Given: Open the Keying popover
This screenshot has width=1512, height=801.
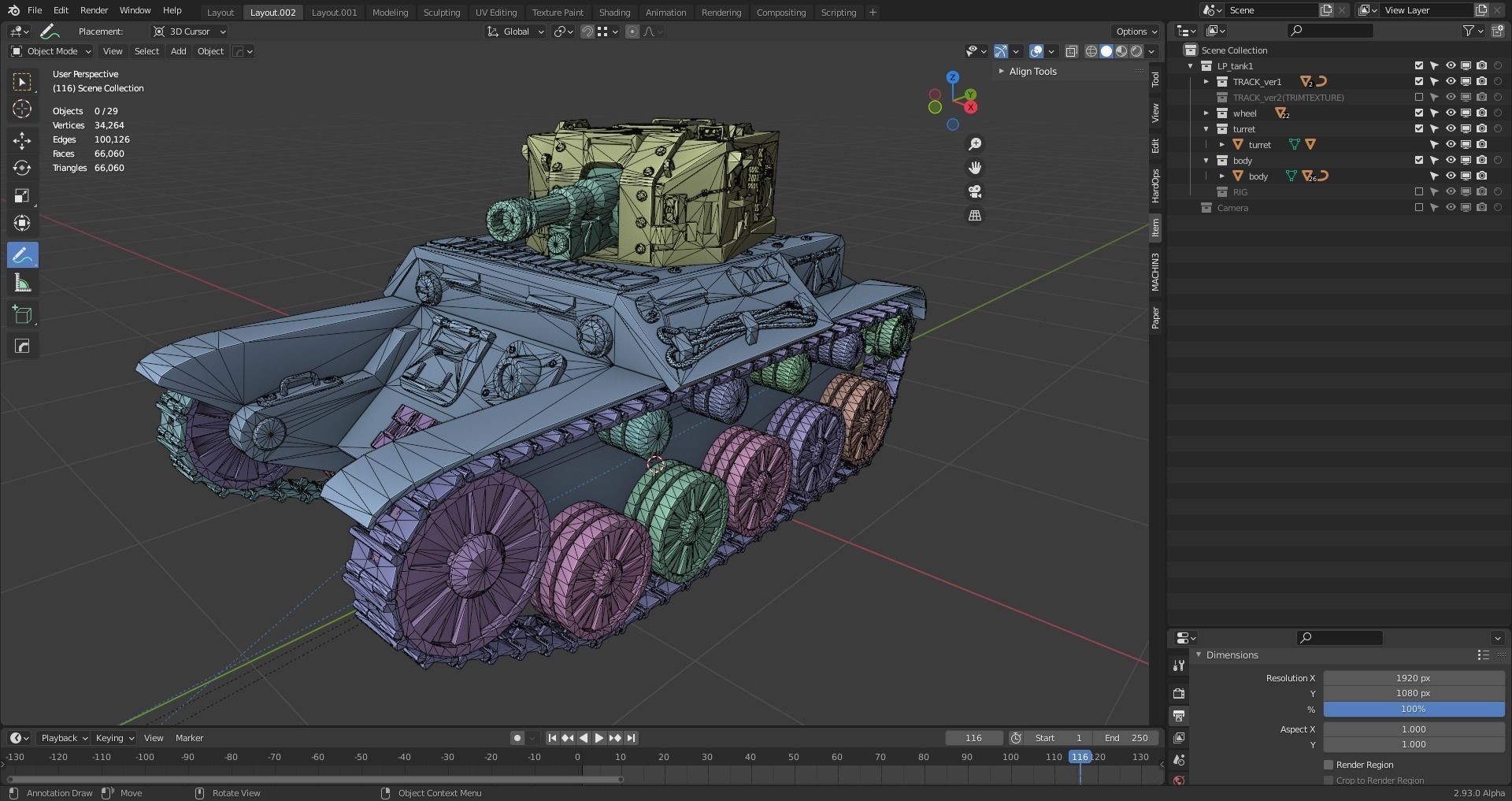Looking at the screenshot, I should [x=114, y=738].
